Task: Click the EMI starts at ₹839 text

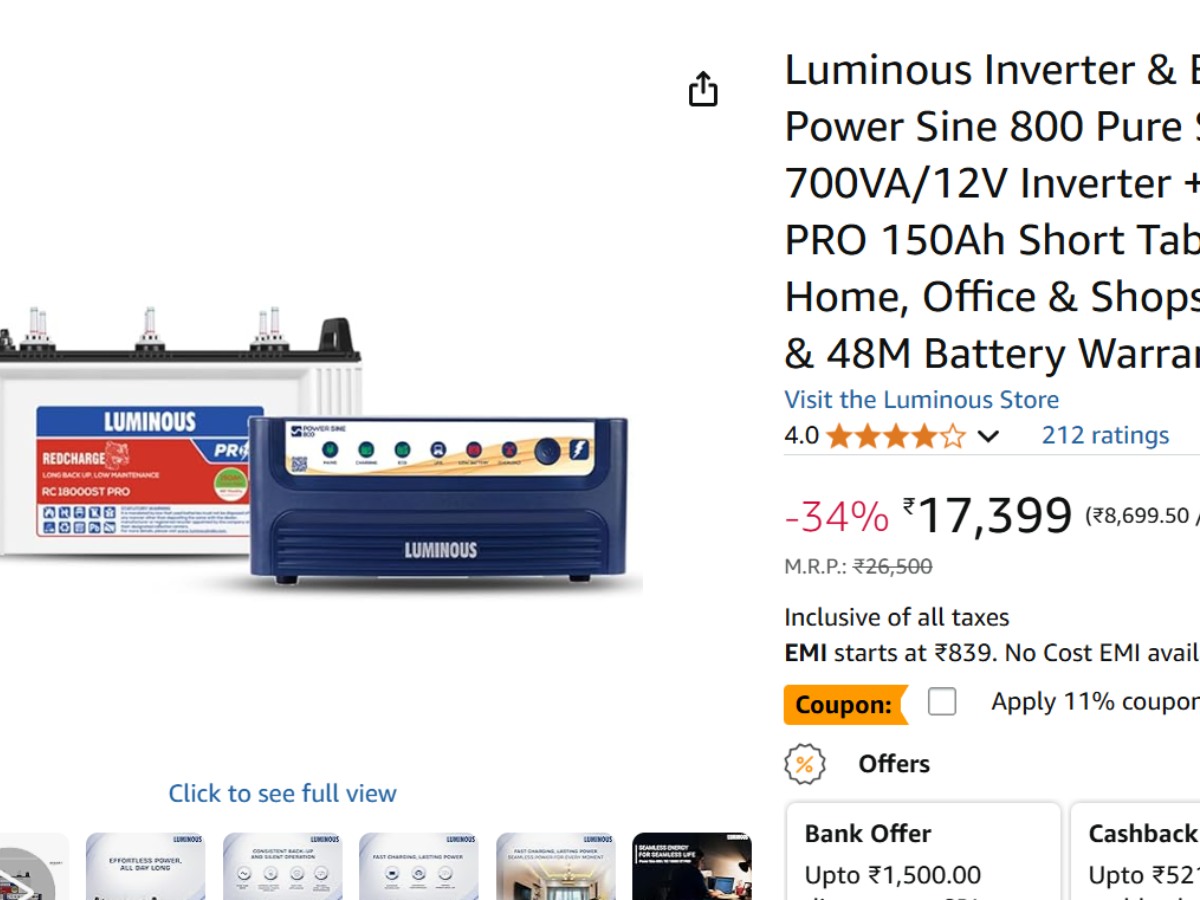Action: 890,653
